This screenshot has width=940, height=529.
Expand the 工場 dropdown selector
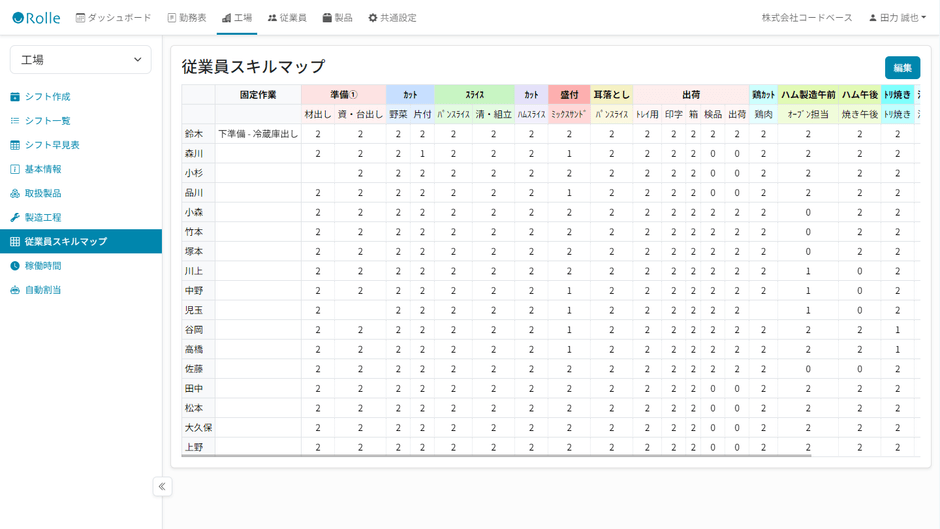pyautogui.click(x=80, y=60)
